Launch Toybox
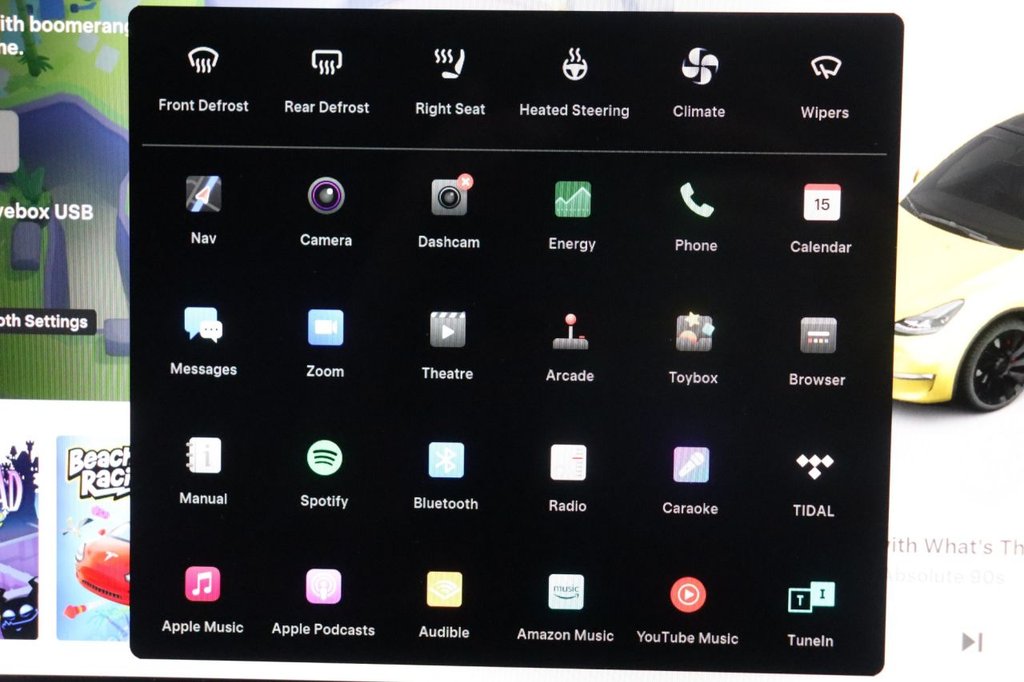The height and width of the screenshot is (682, 1024). (x=693, y=333)
